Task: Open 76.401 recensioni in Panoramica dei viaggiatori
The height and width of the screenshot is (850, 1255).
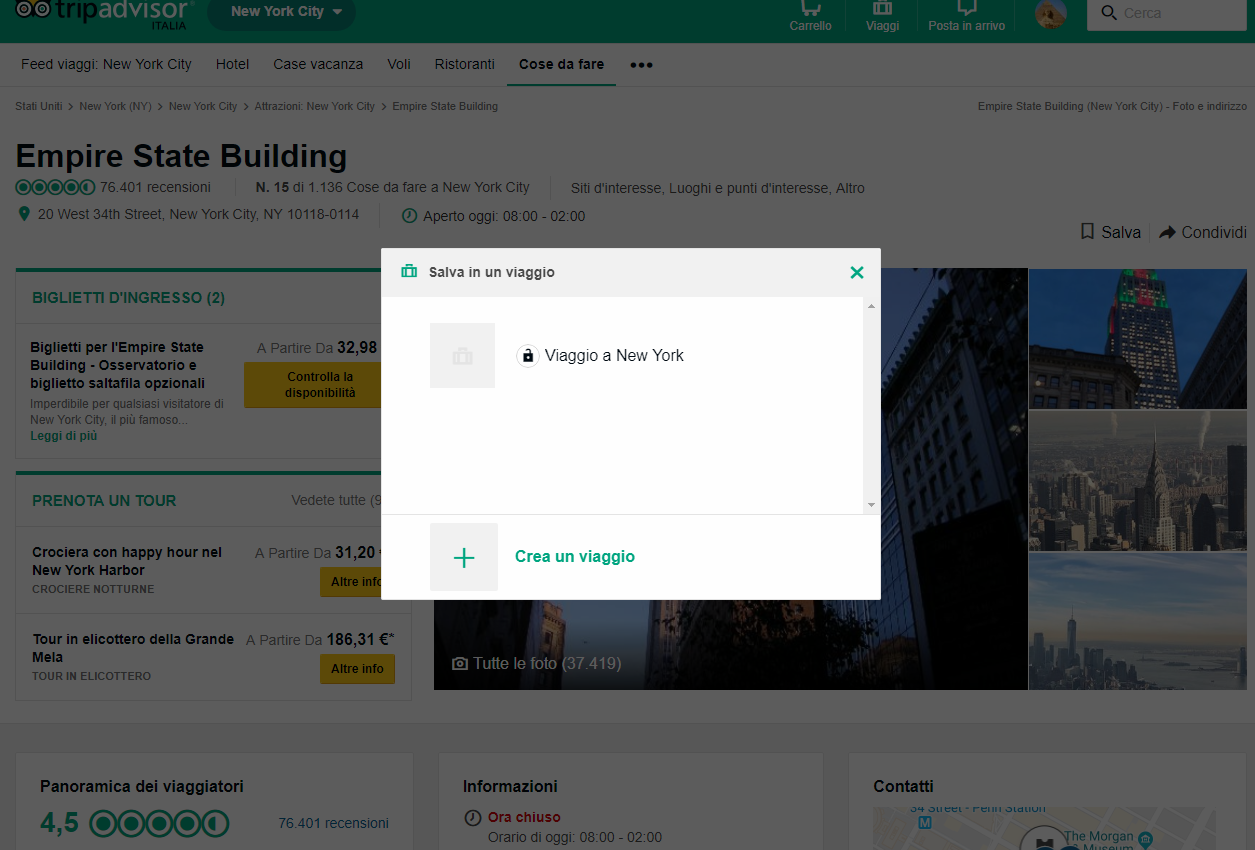Action: [x=333, y=823]
